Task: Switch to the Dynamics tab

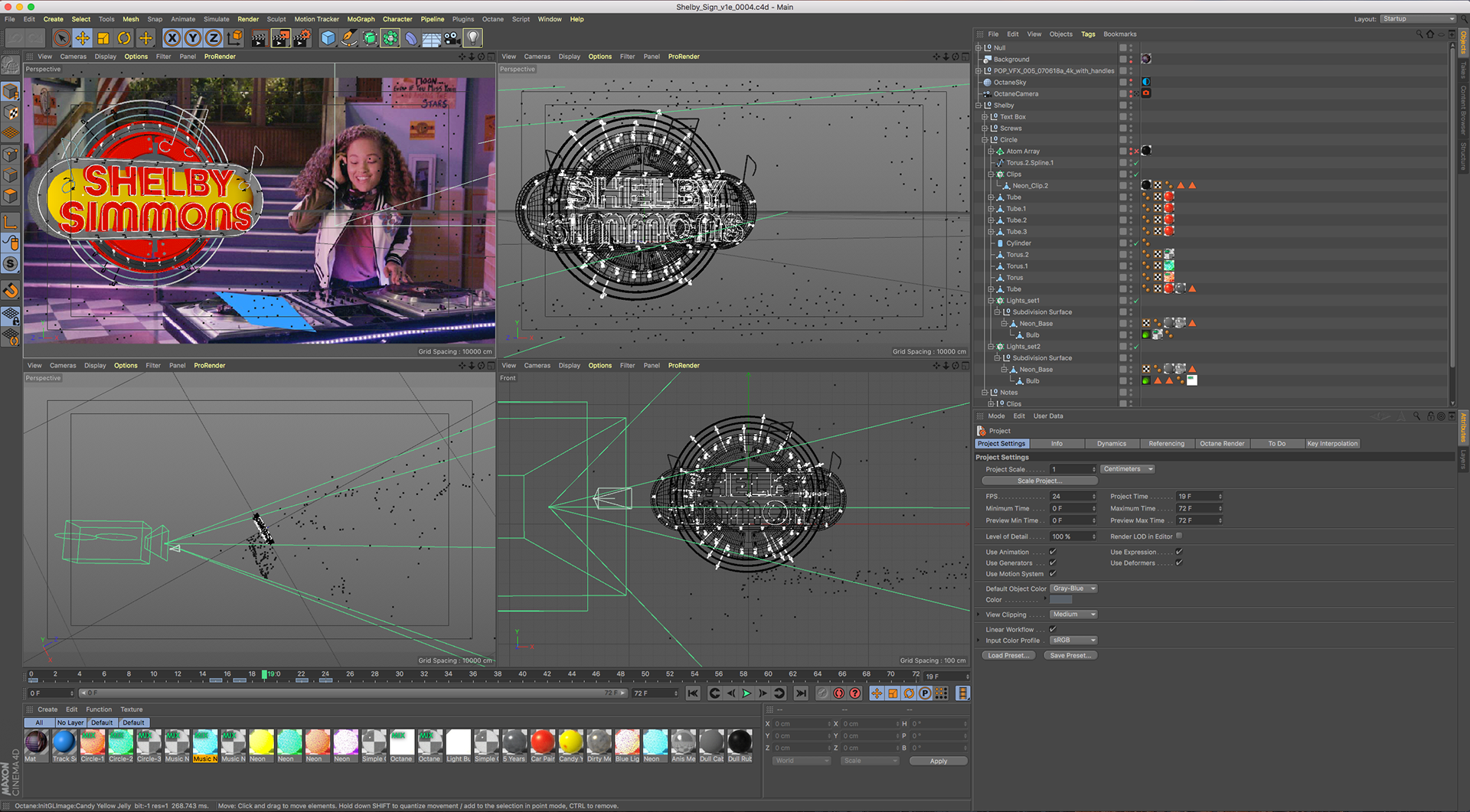Action: click(1112, 444)
